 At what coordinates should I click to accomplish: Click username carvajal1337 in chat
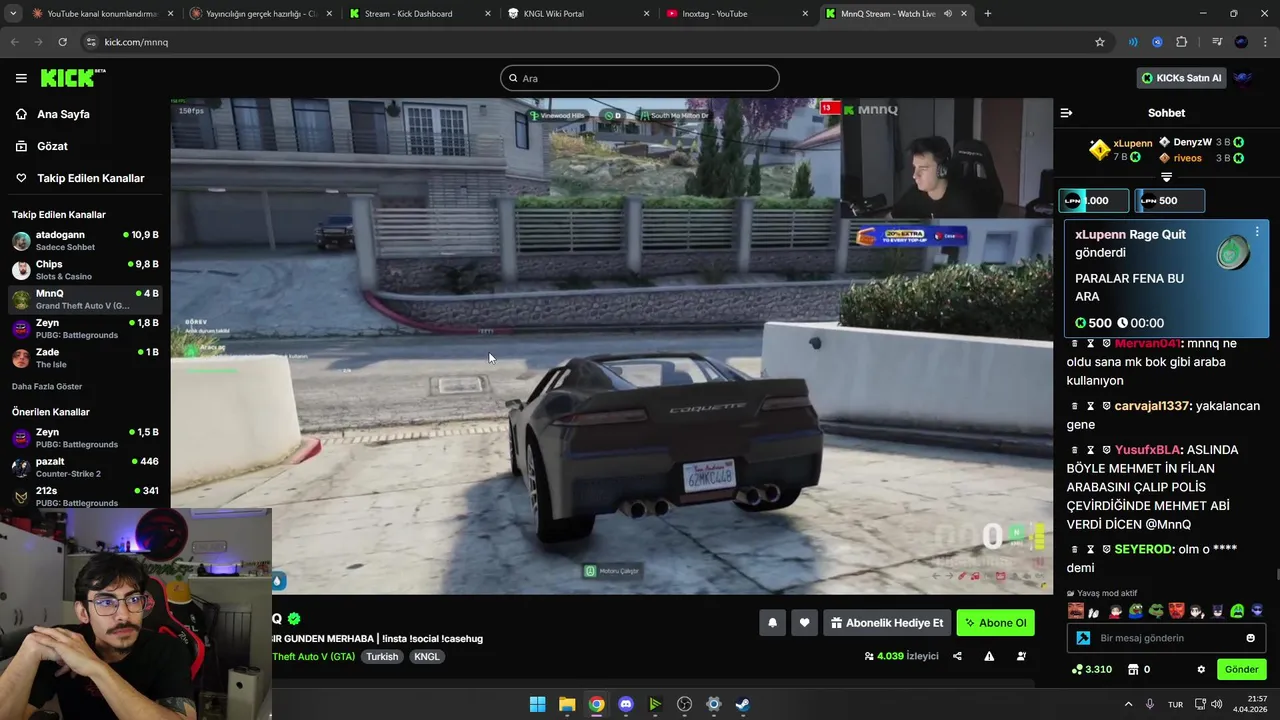(1152, 406)
